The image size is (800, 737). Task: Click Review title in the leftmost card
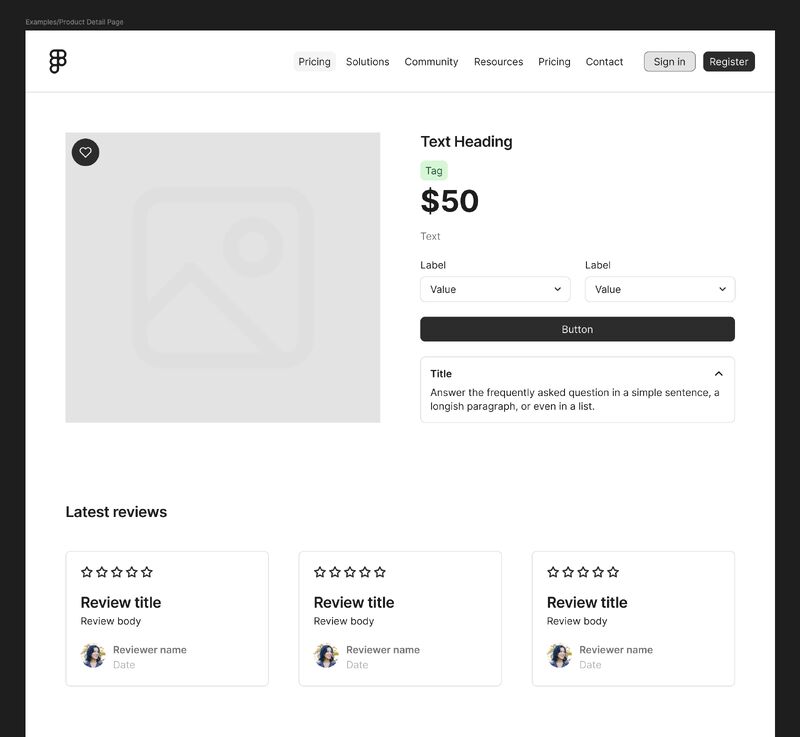pos(121,602)
